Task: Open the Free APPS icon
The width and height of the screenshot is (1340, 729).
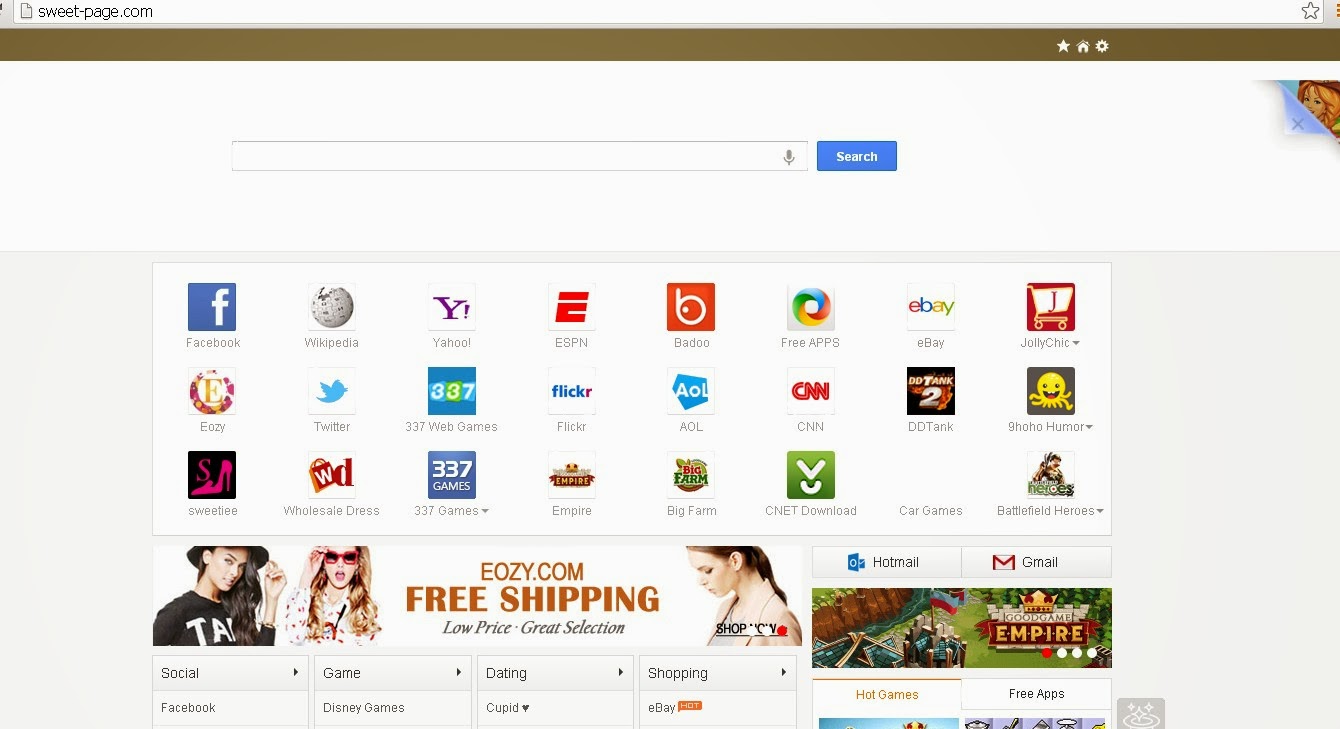Action: [811, 307]
